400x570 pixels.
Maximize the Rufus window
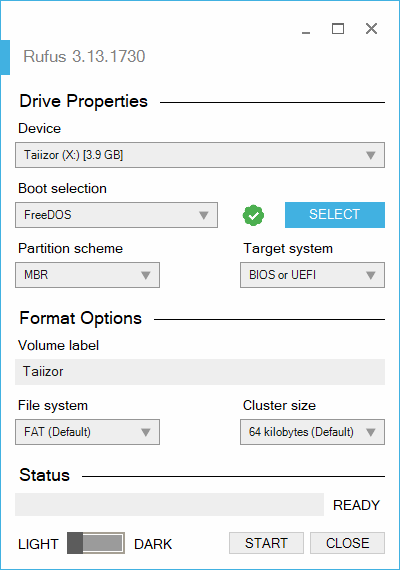pos(338,28)
